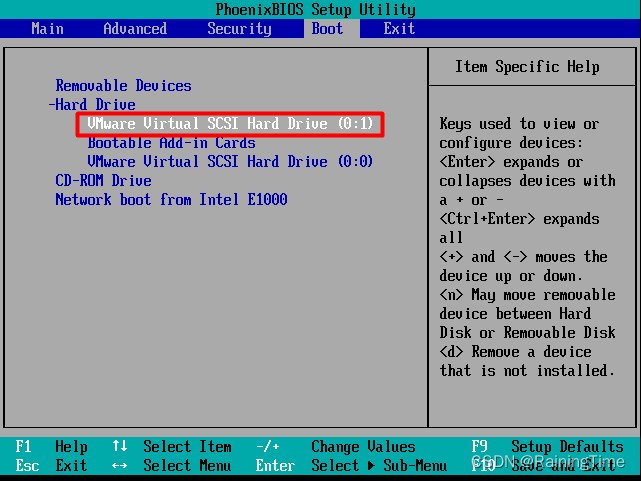This screenshot has height=481, width=641.
Task: Select Bootable Add-in Cards entry
Action: click(x=171, y=143)
